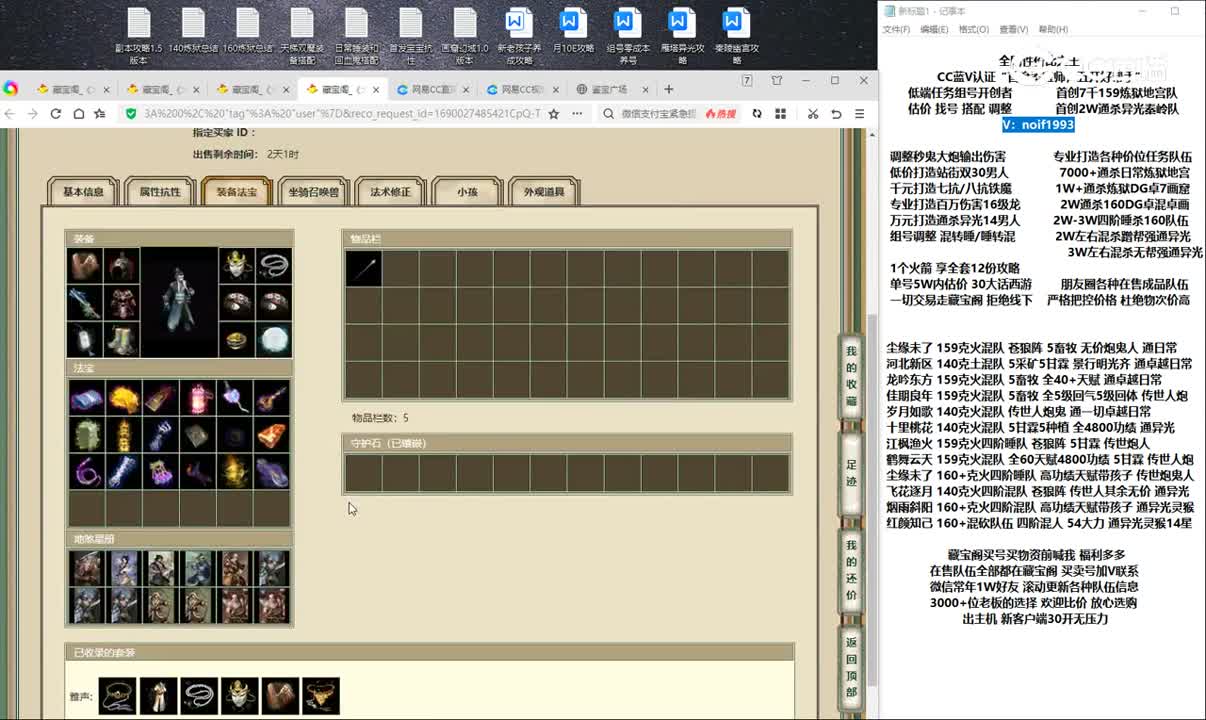Click the helmet equipment icon
1206x720 pixels.
[x=122, y=266]
